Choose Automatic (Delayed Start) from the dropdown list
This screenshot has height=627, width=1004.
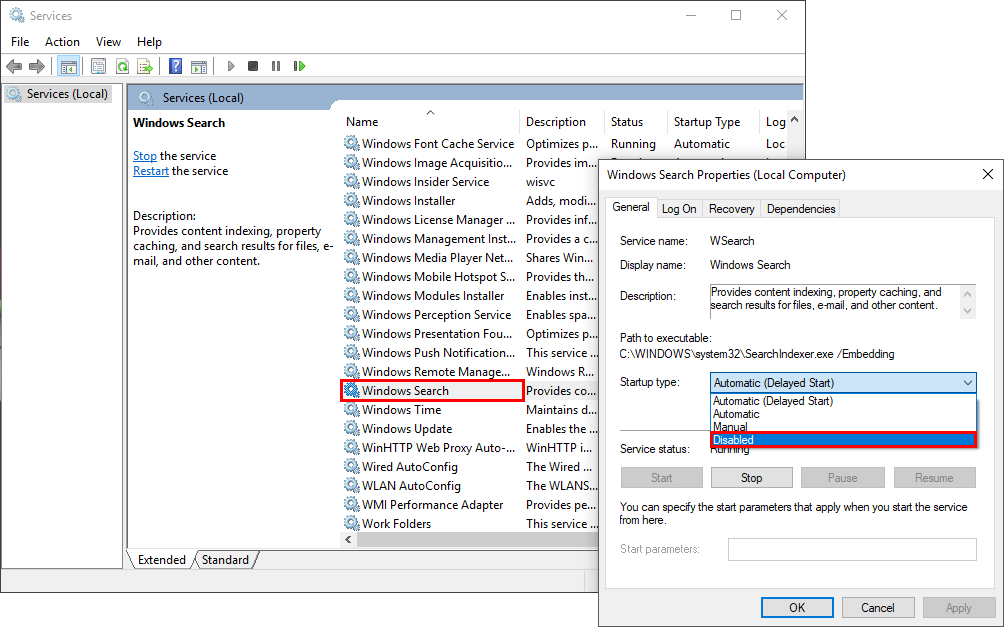(x=843, y=401)
